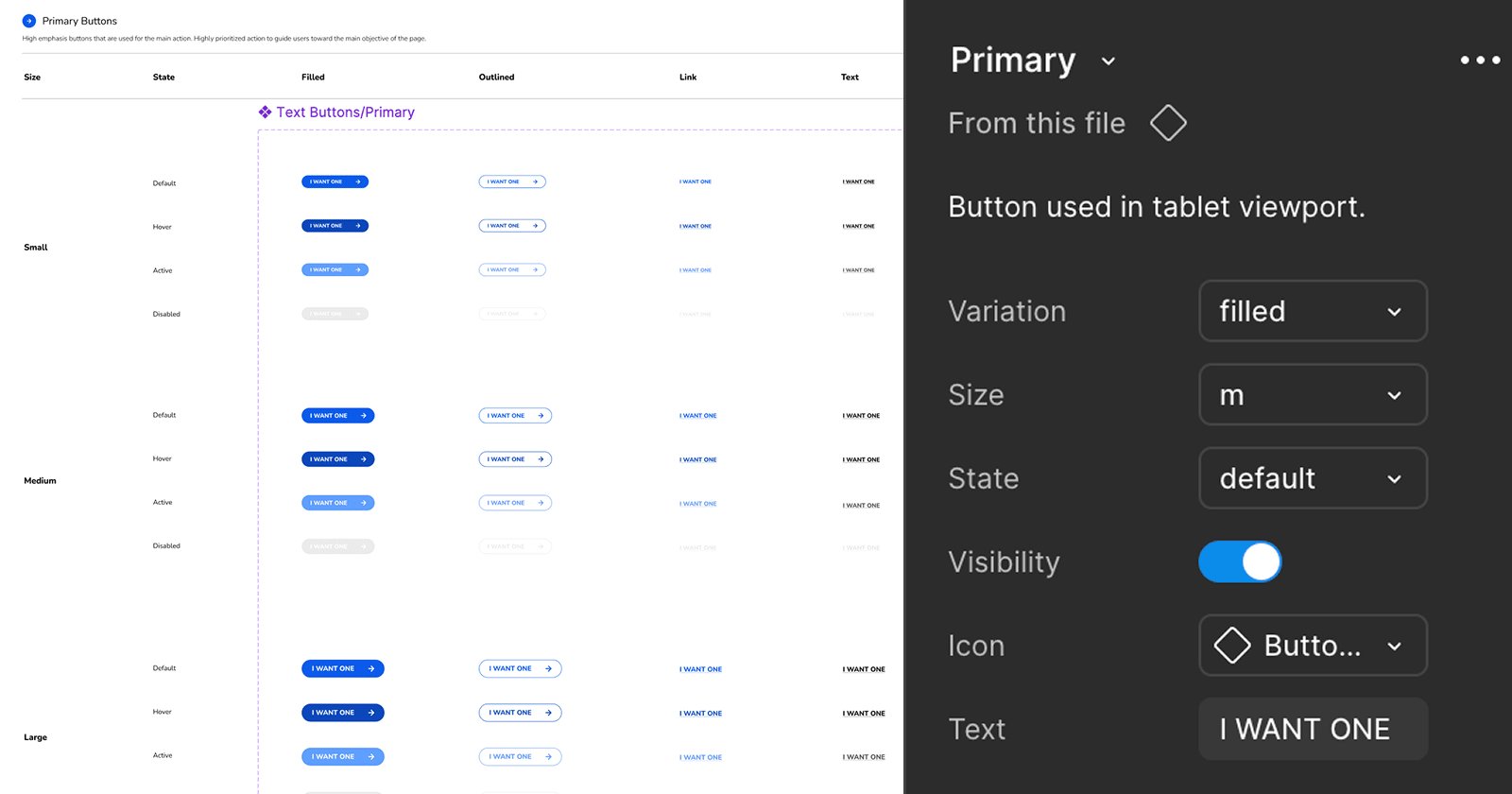
Task: Click the purple component icon before Text Buttons/Primary
Action: (265, 112)
